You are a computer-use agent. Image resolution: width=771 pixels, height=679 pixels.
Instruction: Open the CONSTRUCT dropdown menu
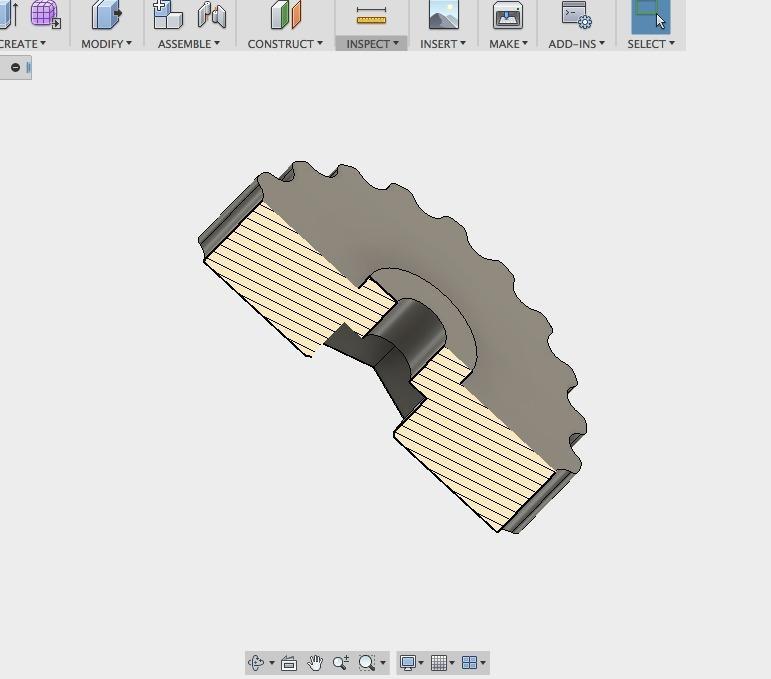285,44
